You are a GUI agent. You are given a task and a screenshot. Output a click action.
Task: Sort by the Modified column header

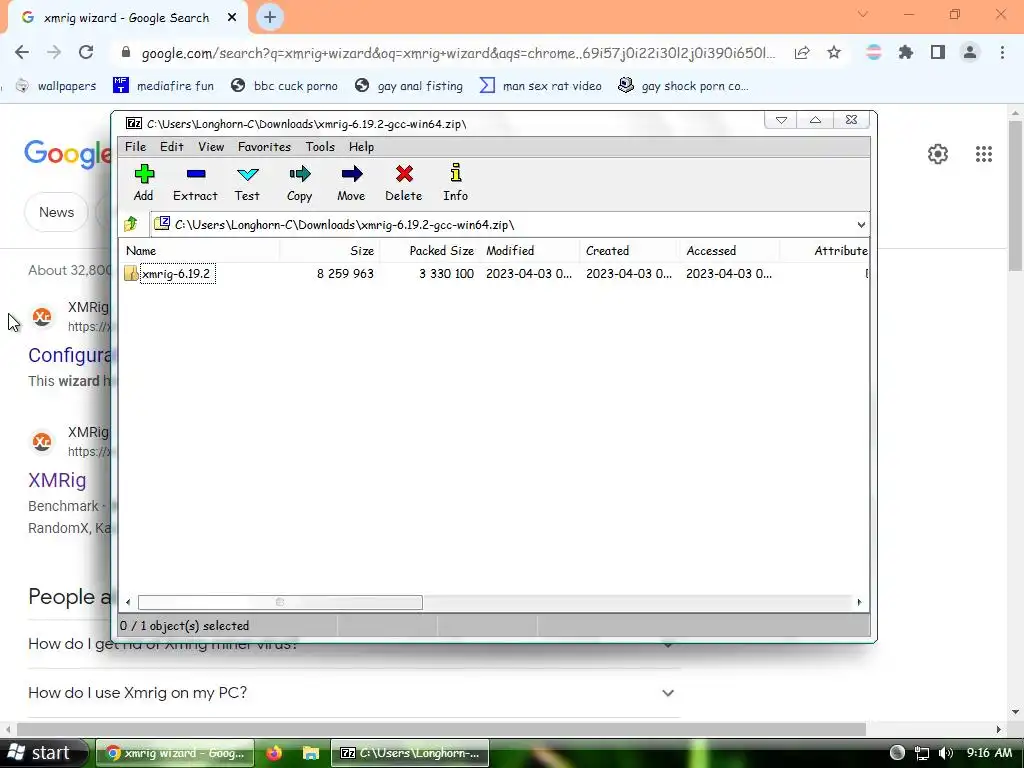(x=530, y=251)
